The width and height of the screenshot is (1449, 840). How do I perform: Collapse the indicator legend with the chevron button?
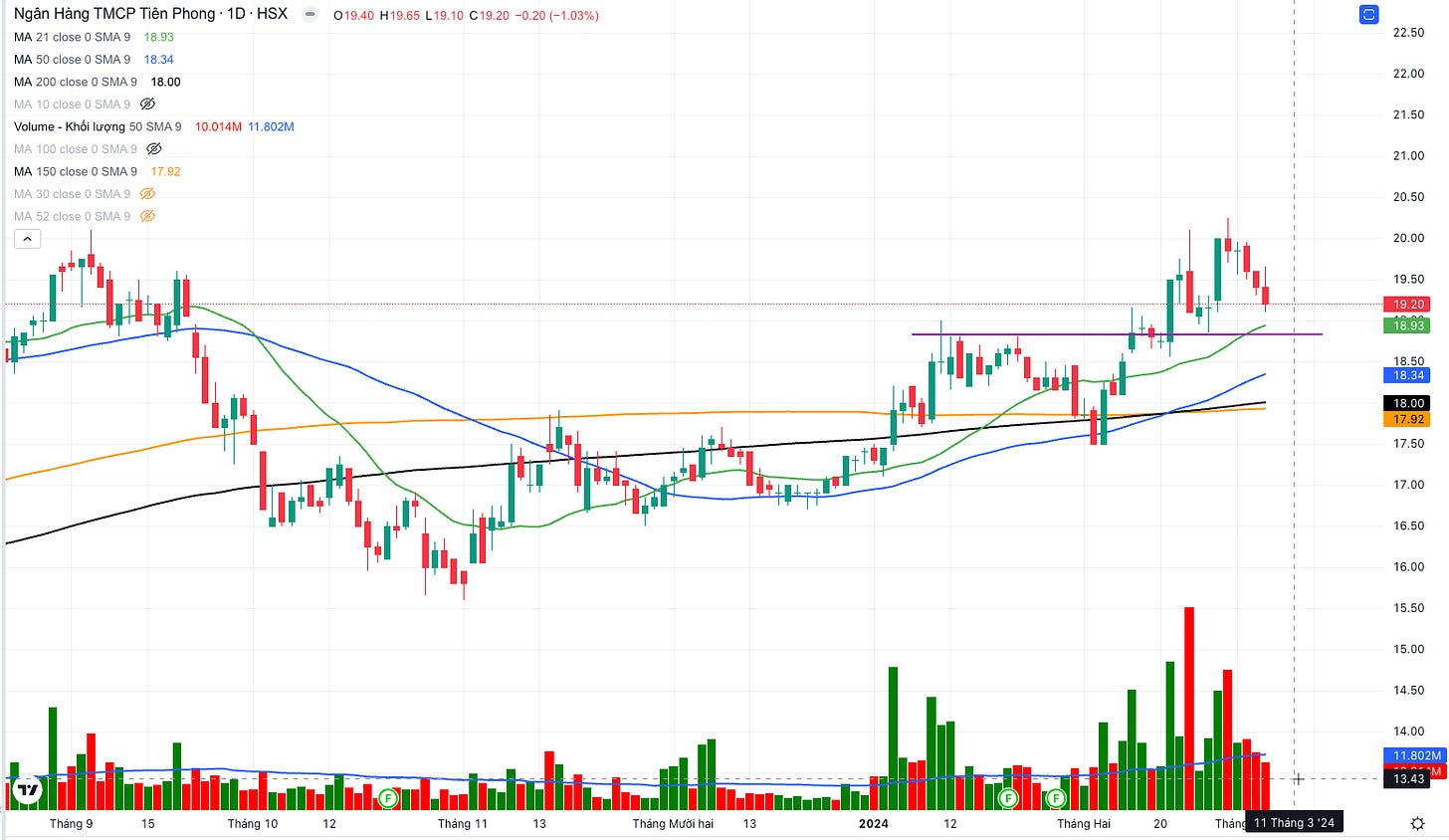tap(27, 239)
